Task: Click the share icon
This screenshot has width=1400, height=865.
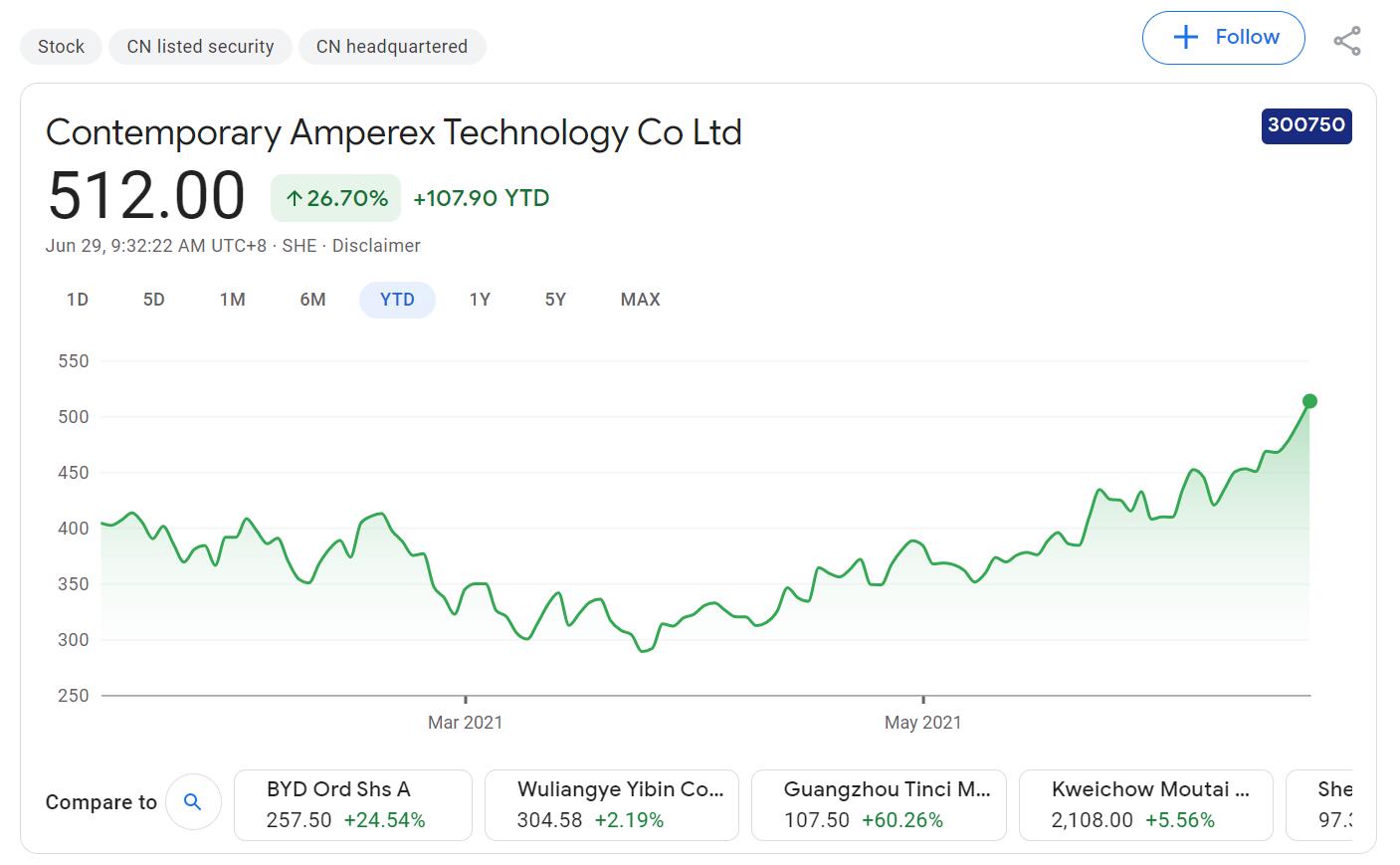Action: coord(1347,41)
